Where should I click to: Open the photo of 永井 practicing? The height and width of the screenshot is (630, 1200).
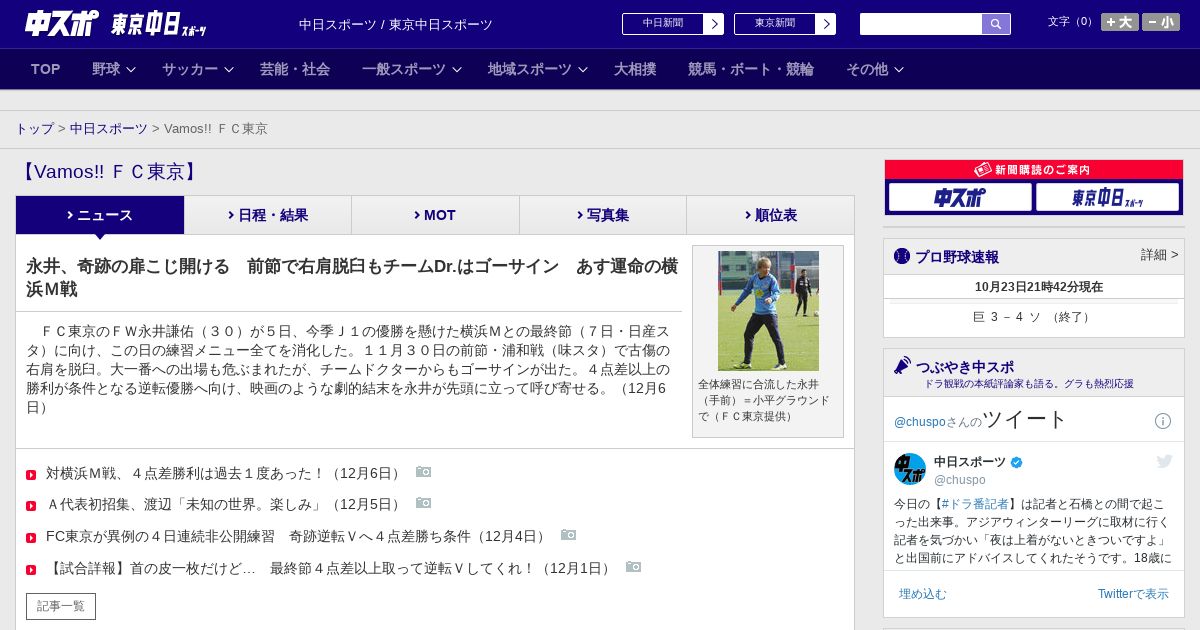point(768,311)
